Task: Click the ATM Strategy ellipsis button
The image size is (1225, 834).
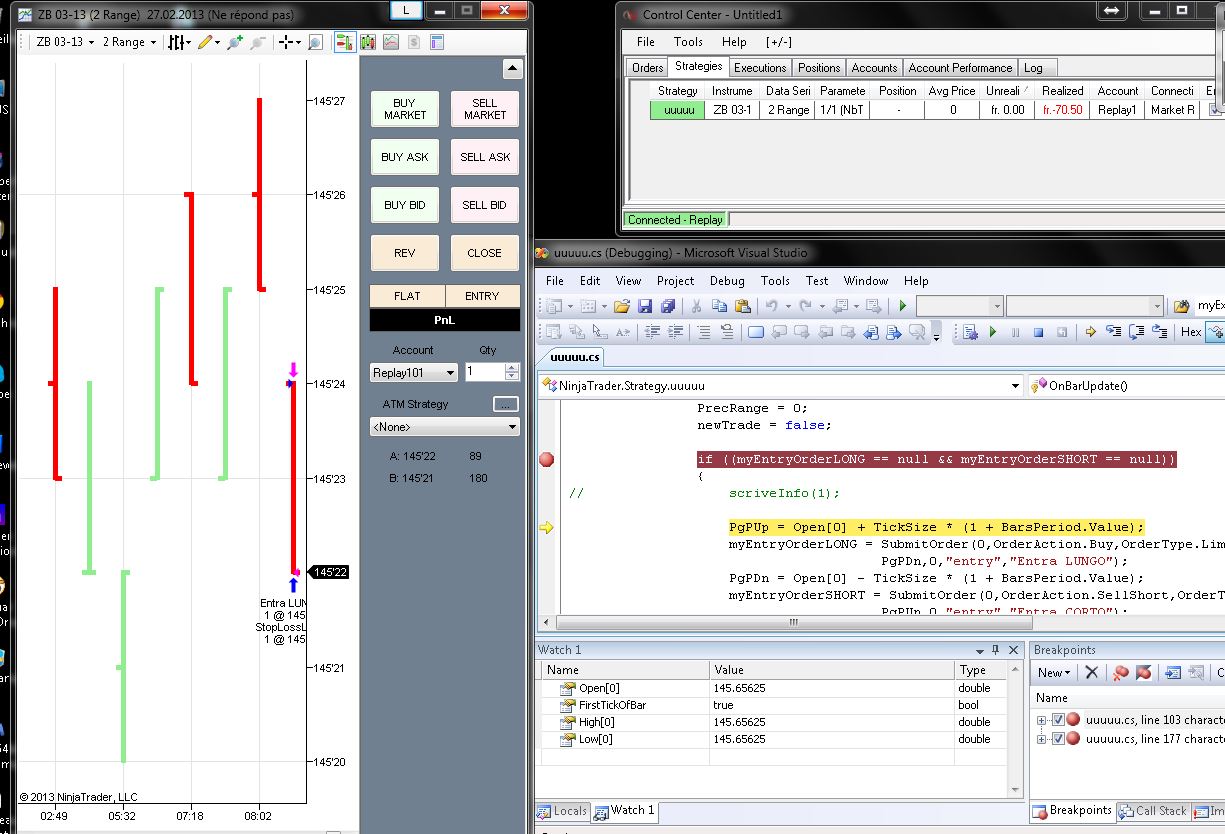Action: pos(506,404)
